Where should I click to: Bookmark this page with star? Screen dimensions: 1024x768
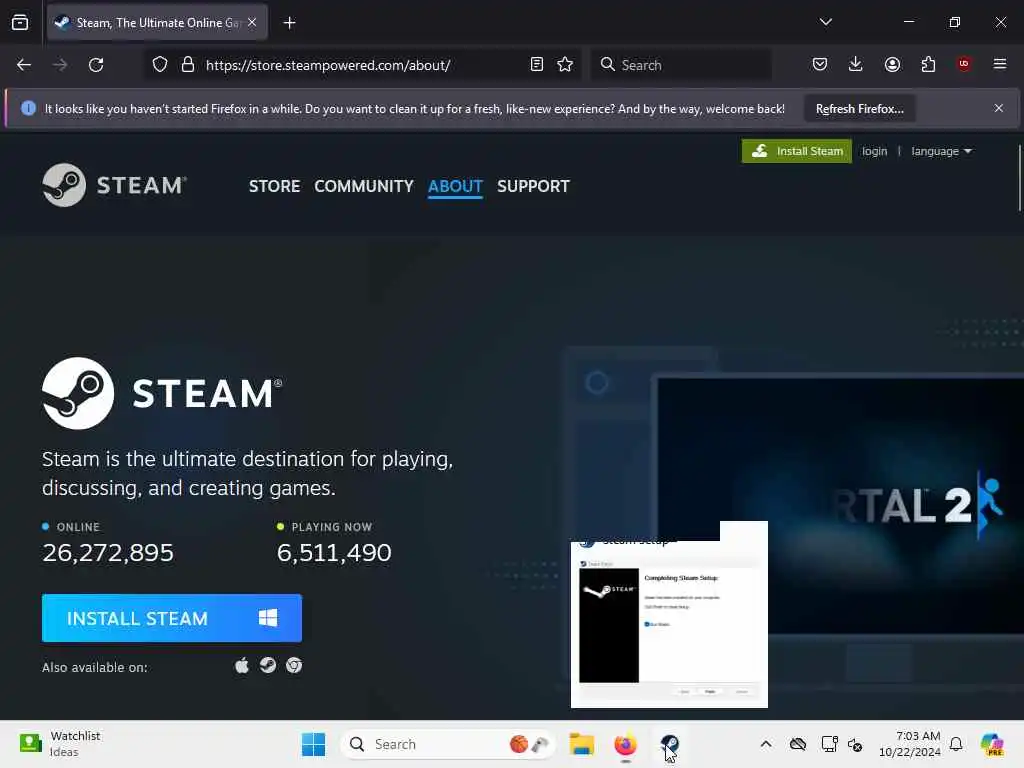[x=565, y=65]
